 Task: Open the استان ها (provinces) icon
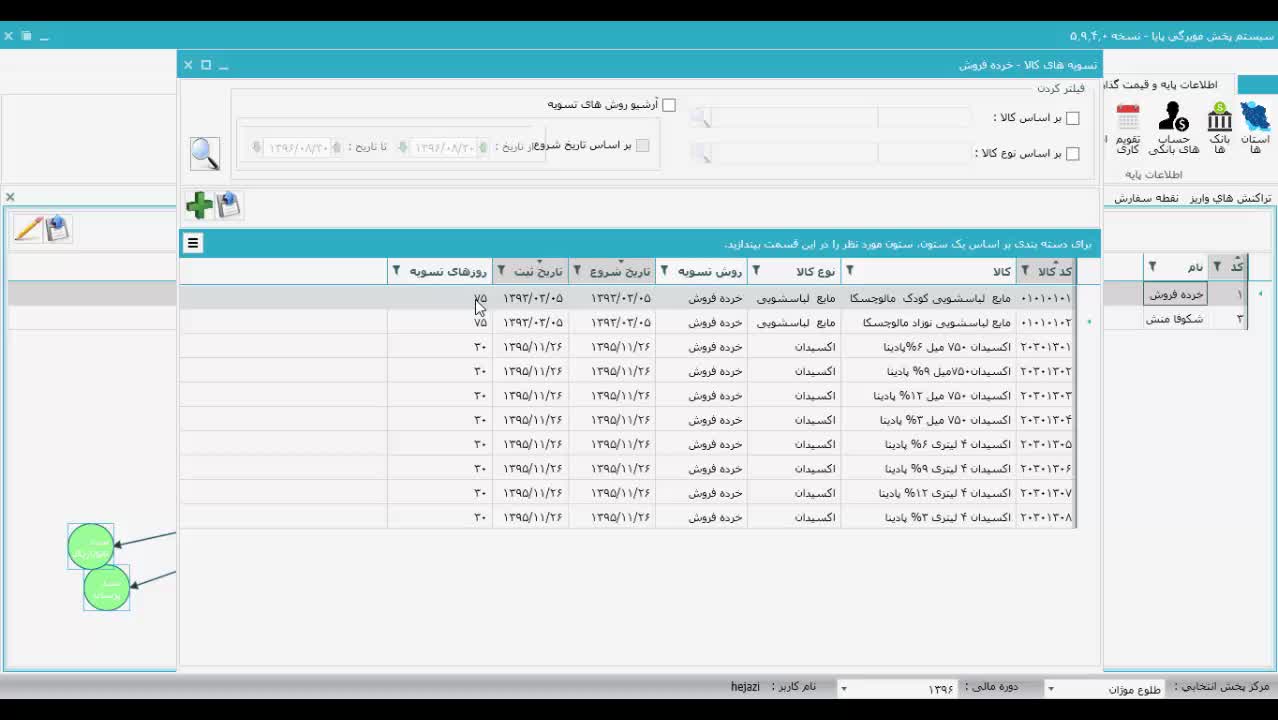click(1255, 128)
